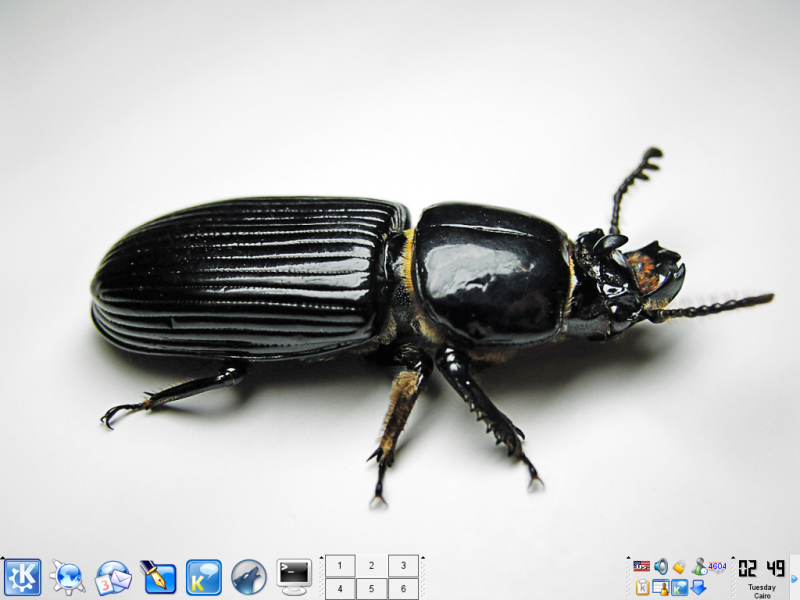Click the KMix speaker icon in the tray

click(660, 568)
